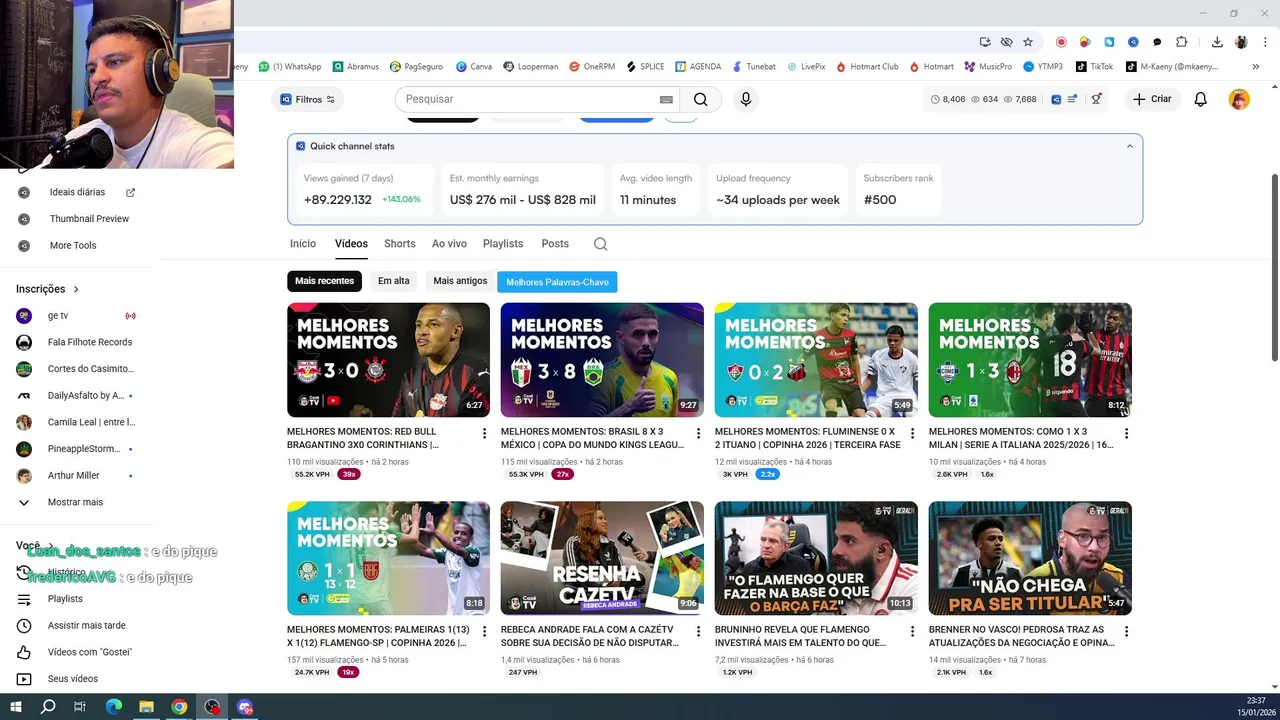Viewport: 1280px width, 720px height.
Task: Open File Explorer from taskbar
Action: tap(146, 707)
